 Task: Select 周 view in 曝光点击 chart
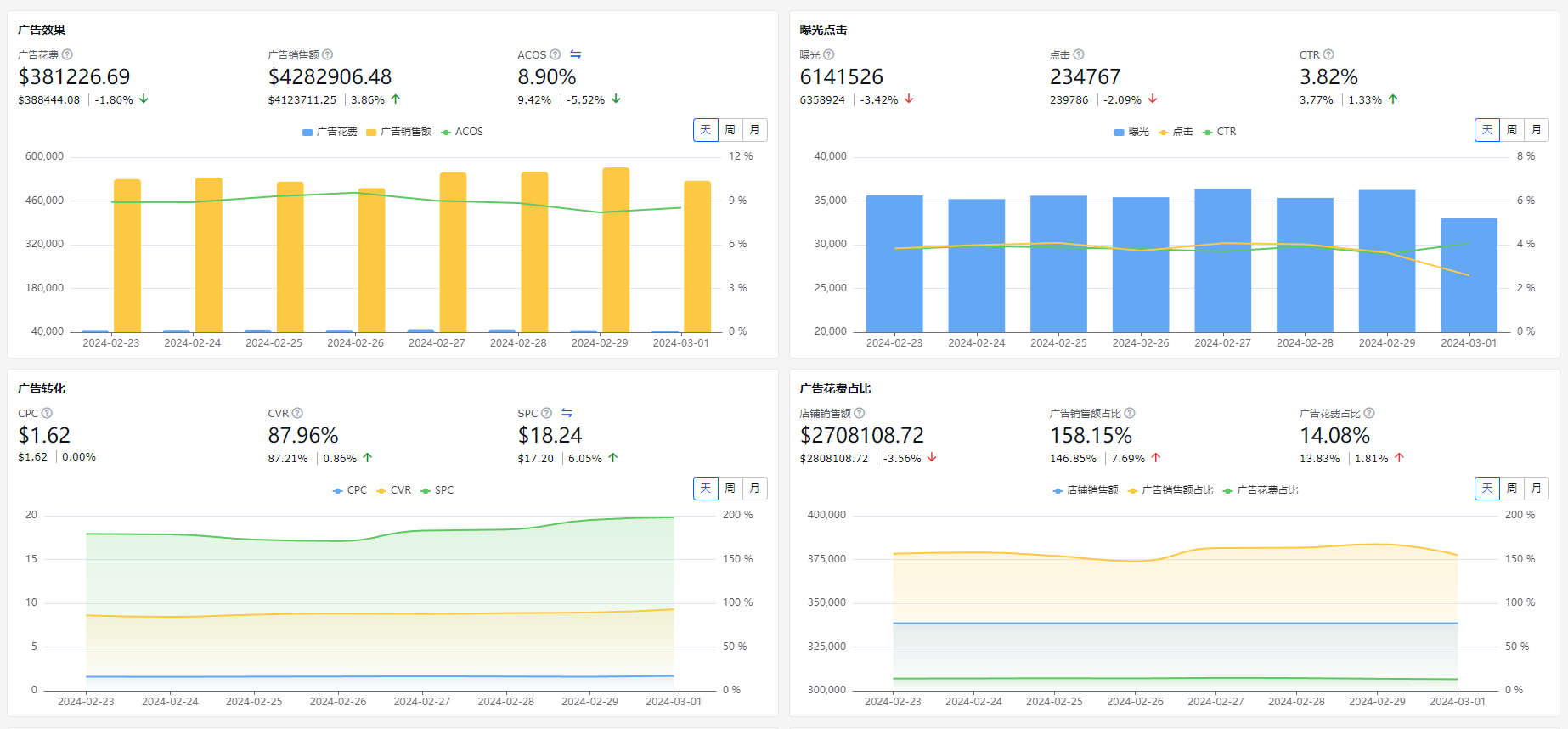(1512, 130)
